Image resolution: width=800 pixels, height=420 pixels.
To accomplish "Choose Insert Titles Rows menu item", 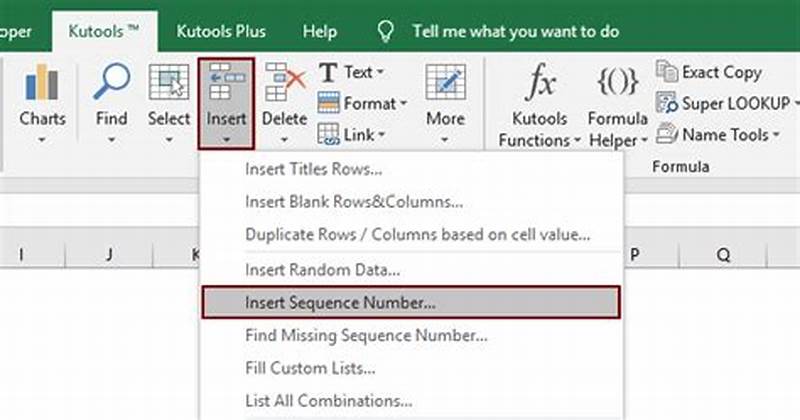I will pos(411,169).
